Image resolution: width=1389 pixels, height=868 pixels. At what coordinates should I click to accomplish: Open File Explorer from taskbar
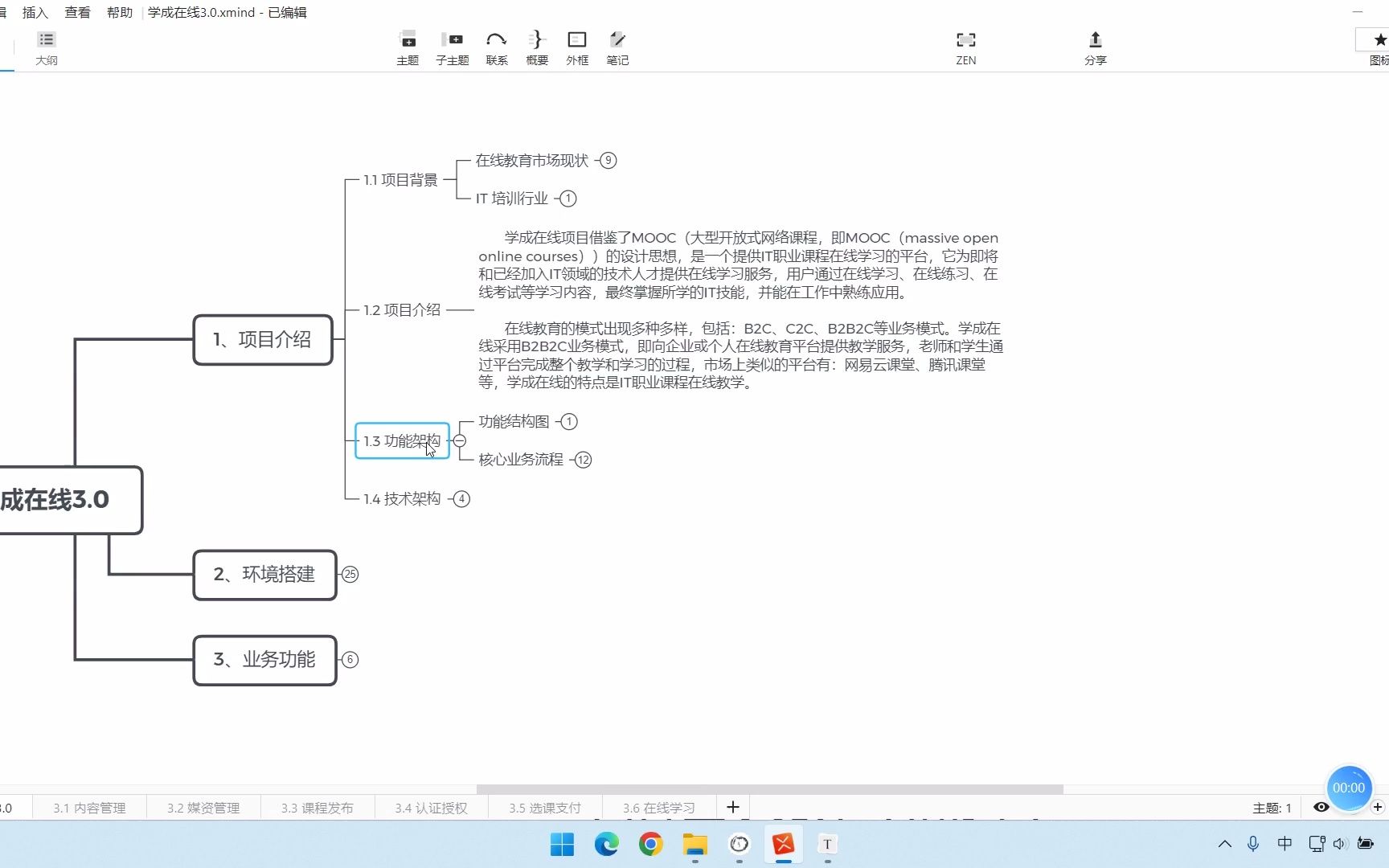(695, 844)
